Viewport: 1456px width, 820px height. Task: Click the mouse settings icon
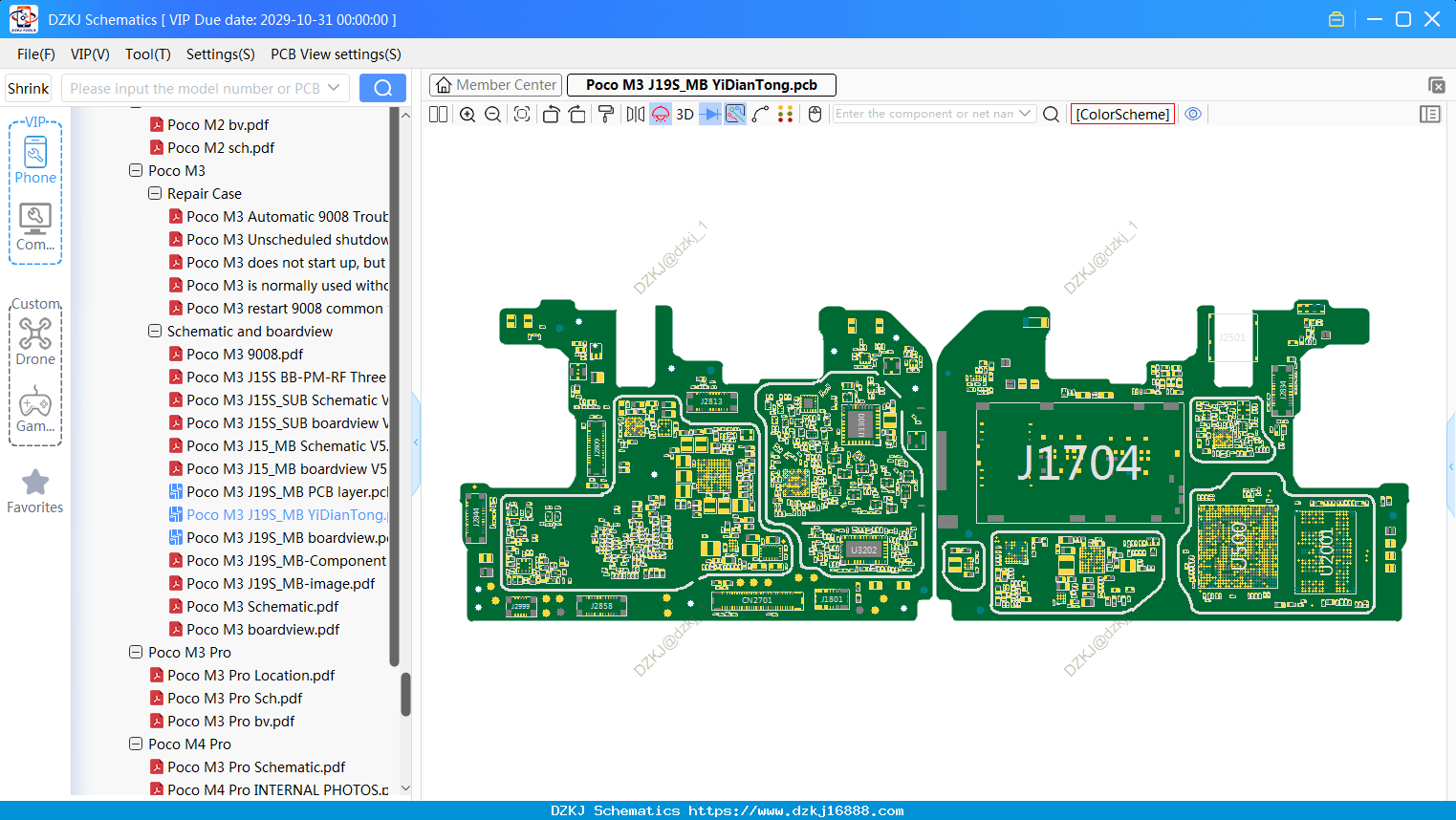tap(815, 114)
